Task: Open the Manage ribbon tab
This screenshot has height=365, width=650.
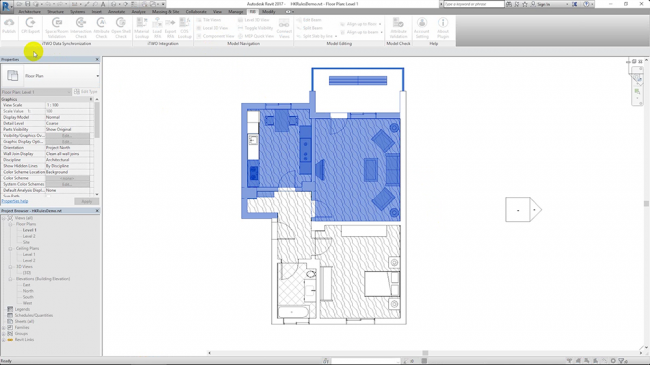Action: point(235,12)
